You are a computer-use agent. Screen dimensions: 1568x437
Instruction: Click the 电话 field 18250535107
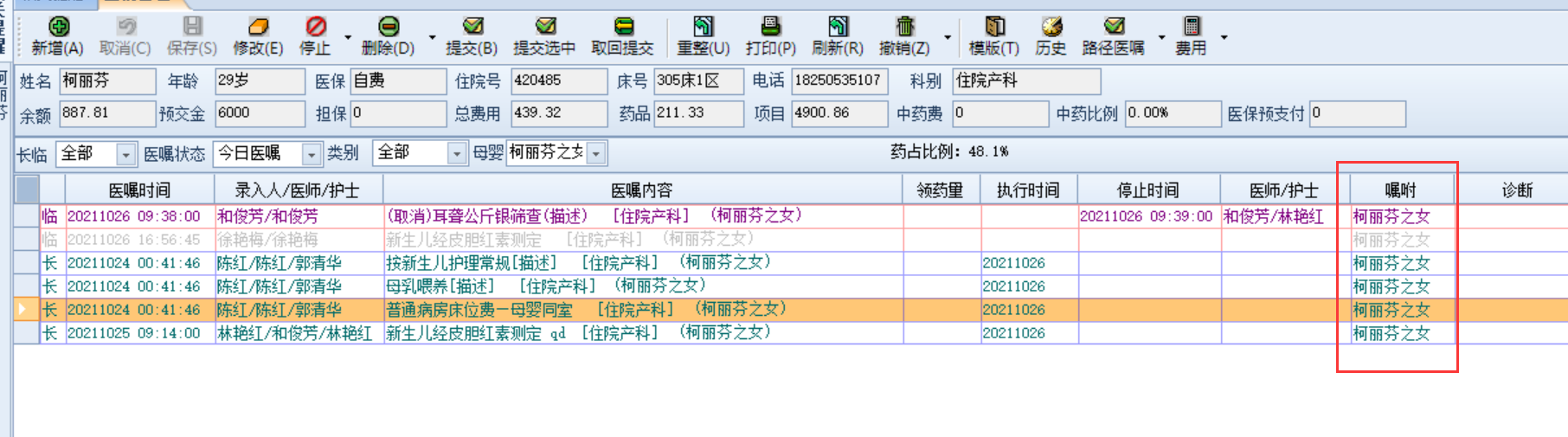click(839, 81)
